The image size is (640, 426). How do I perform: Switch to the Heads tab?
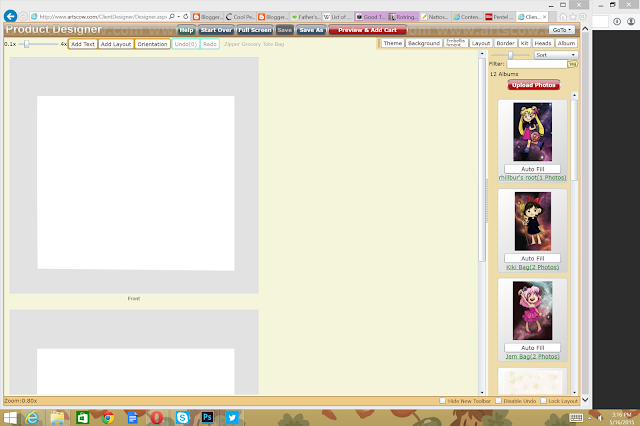pyautogui.click(x=543, y=43)
